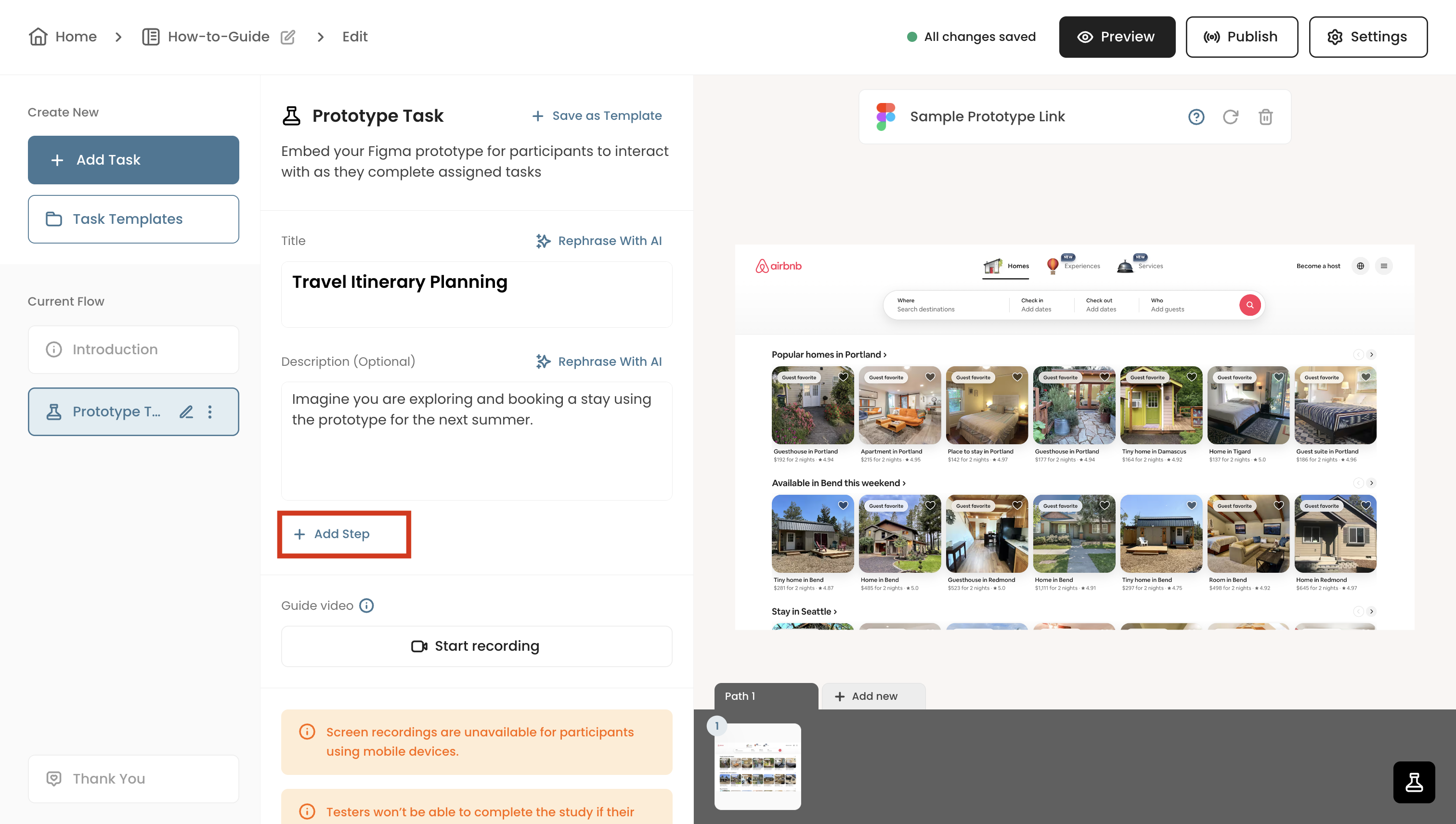This screenshot has height=824, width=1456.
Task: Click Rephrase With AI for Title
Action: 598,241
